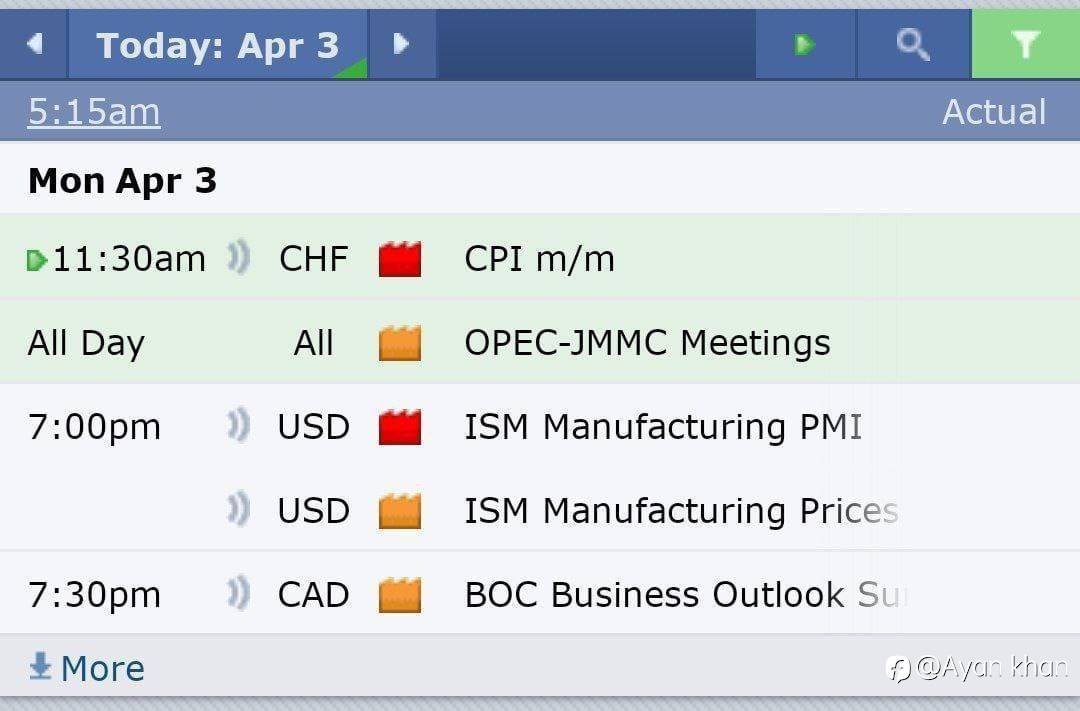Expand CPI m/m event details
Screen dimensions: 1080x711
point(539,259)
